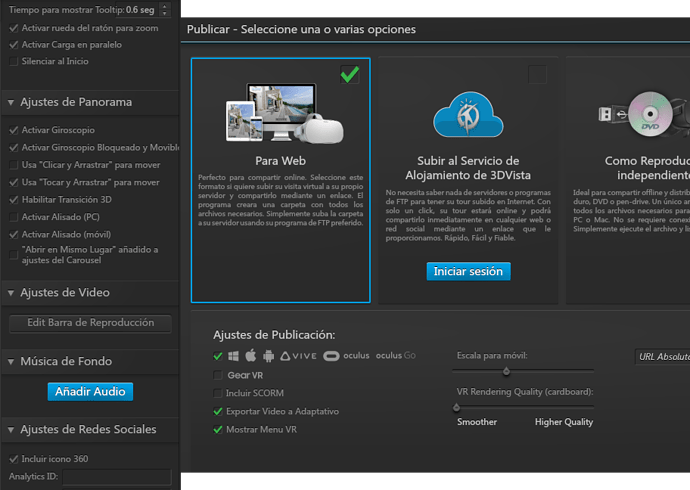Viewport: 690px width, 490px height.
Task: Click the Smoother label
Action: tap(477, 422)
